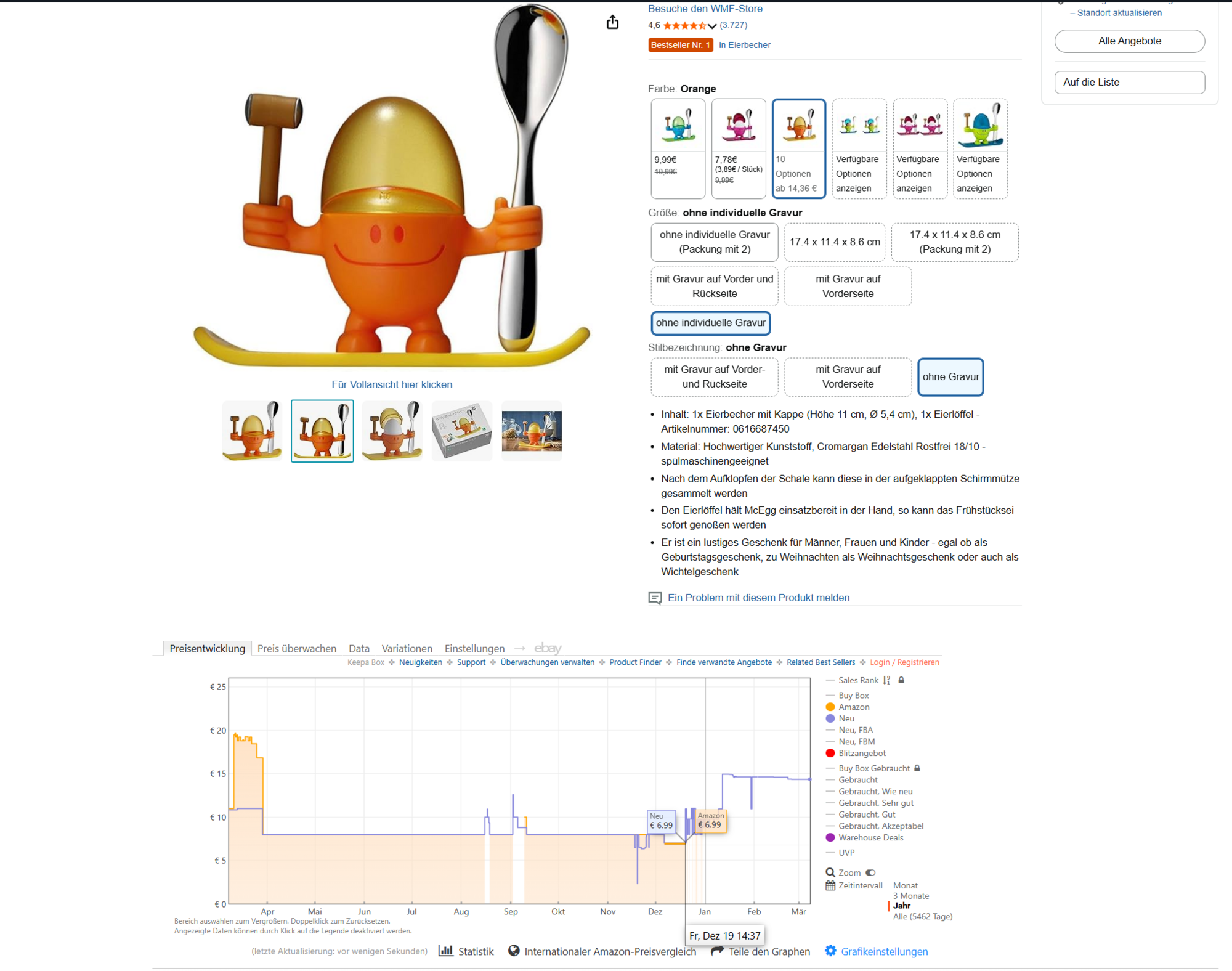Screen dimensions: 1232x971
Task: Click the globe icon for international price comparison
Action: 514,951
